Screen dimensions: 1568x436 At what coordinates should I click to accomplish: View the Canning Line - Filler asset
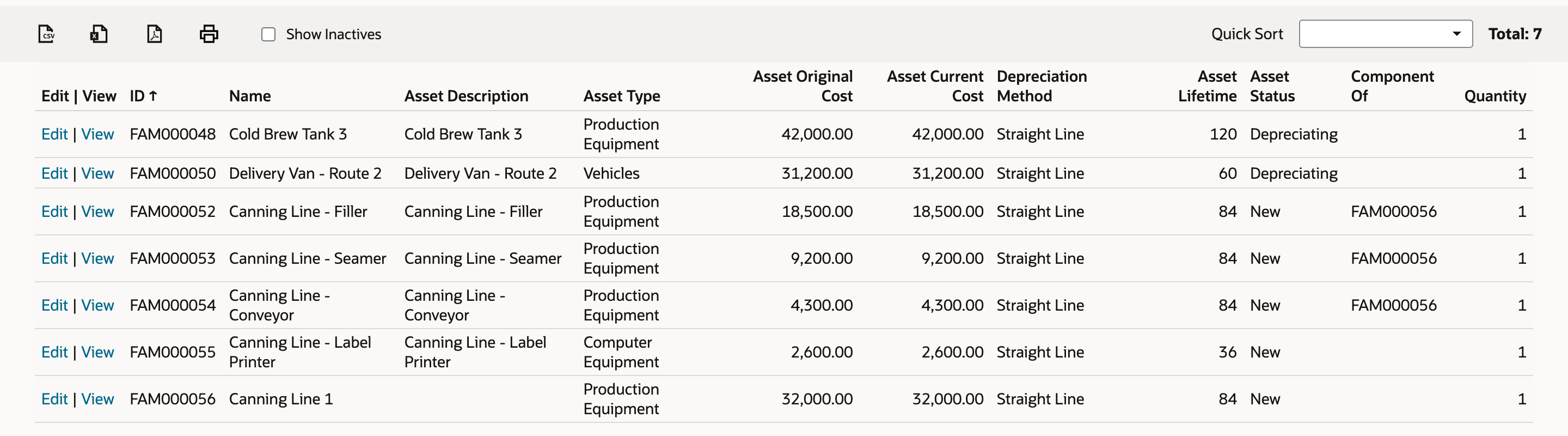pos(97,212)
